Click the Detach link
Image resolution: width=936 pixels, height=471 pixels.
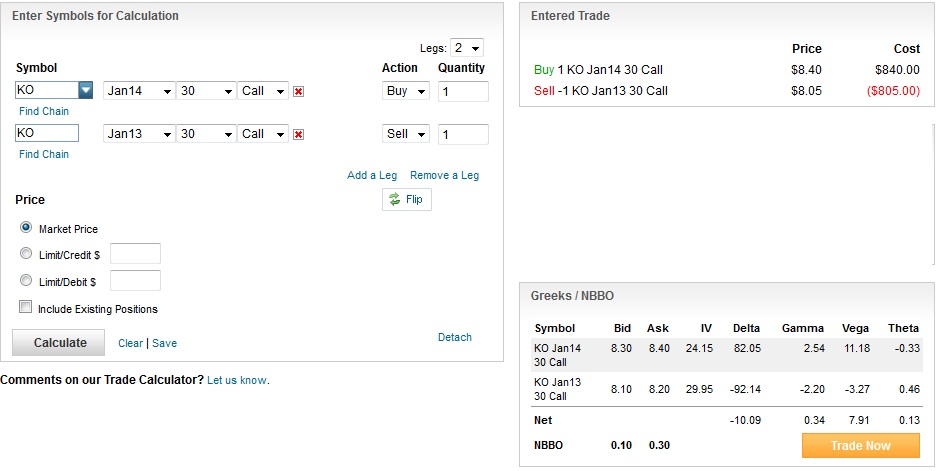pos(455,337)
